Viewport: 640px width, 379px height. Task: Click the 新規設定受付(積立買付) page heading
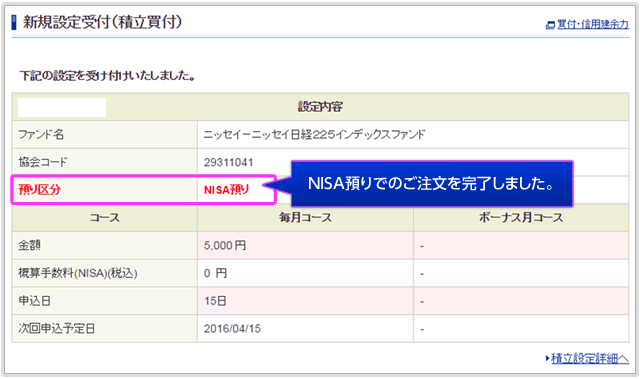click(x=102, y=22)
